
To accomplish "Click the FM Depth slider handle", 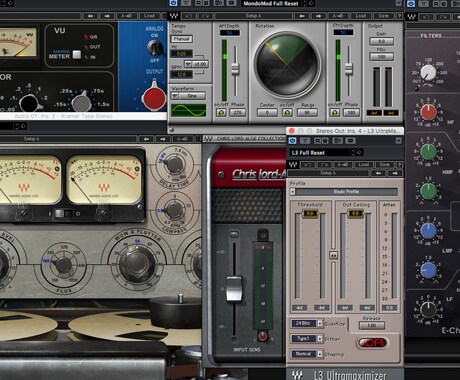I will 349,68.
